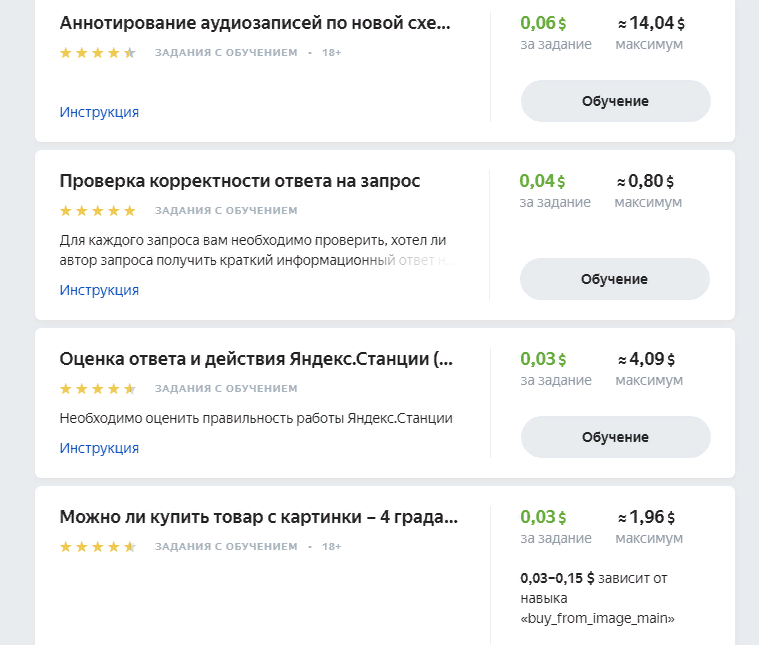Click five-star rating of Проверка корректности task
759x645 pixels.
tap(97, 211)
